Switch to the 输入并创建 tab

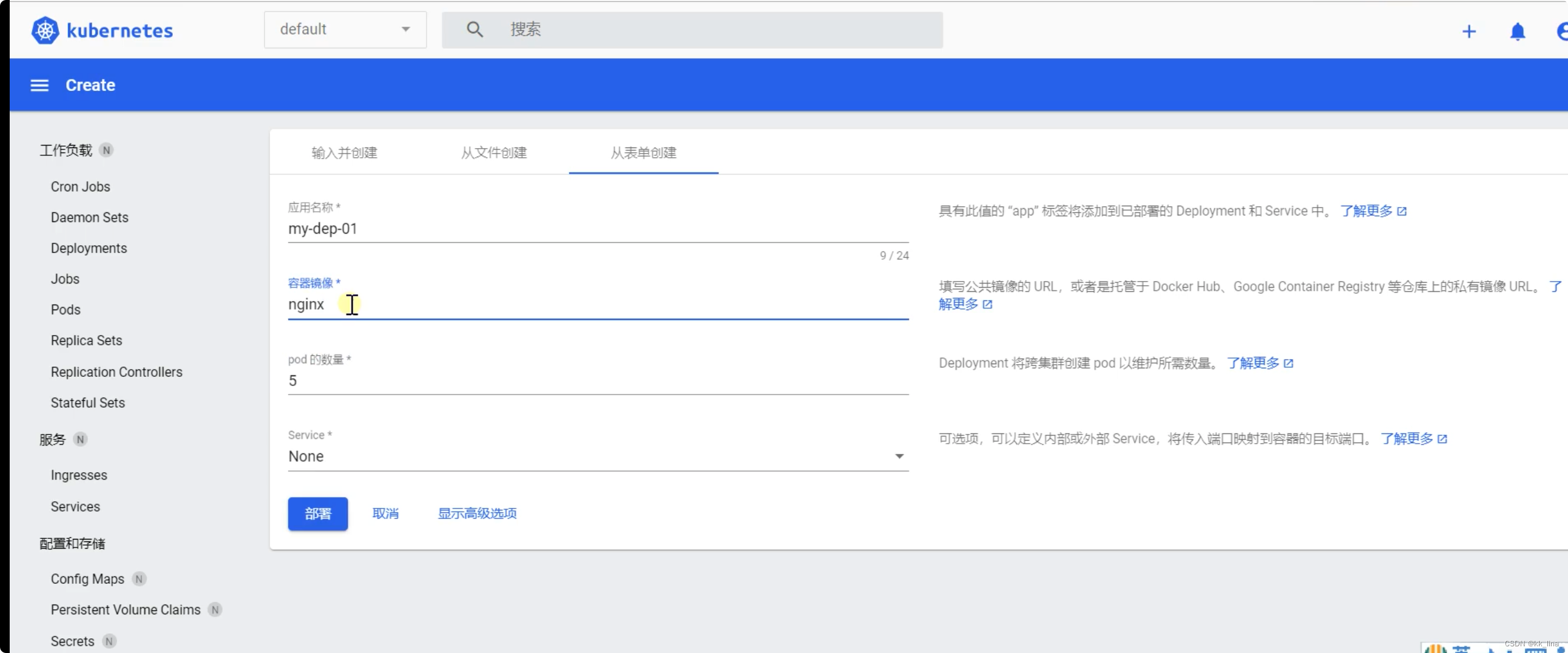(344, 153)
